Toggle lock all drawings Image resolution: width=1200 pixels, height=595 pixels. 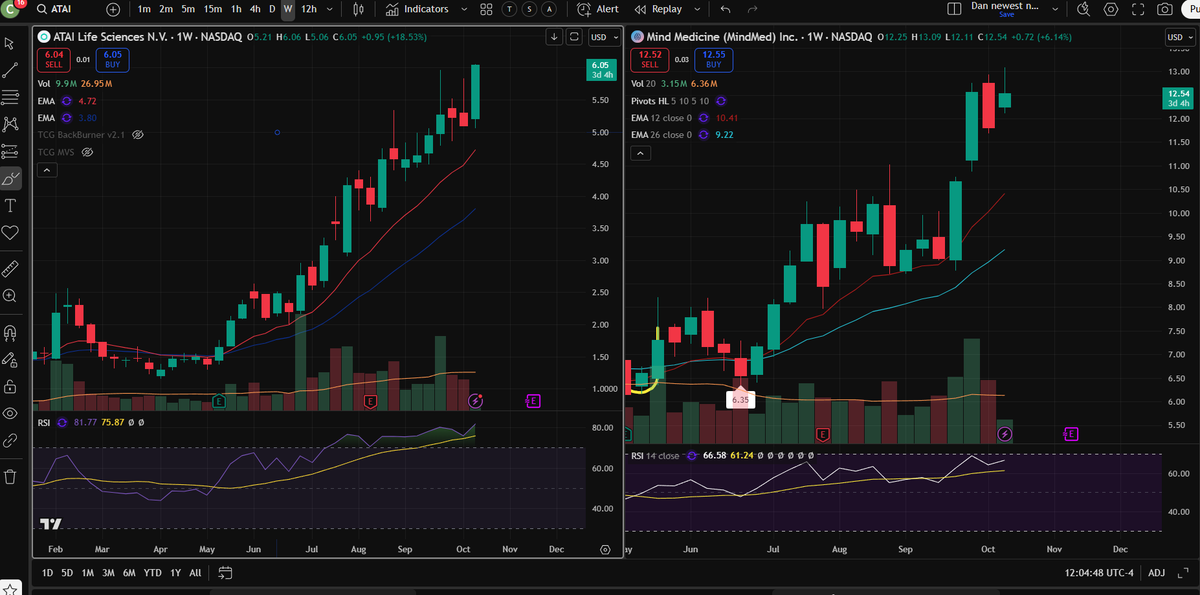coord(10,386)
